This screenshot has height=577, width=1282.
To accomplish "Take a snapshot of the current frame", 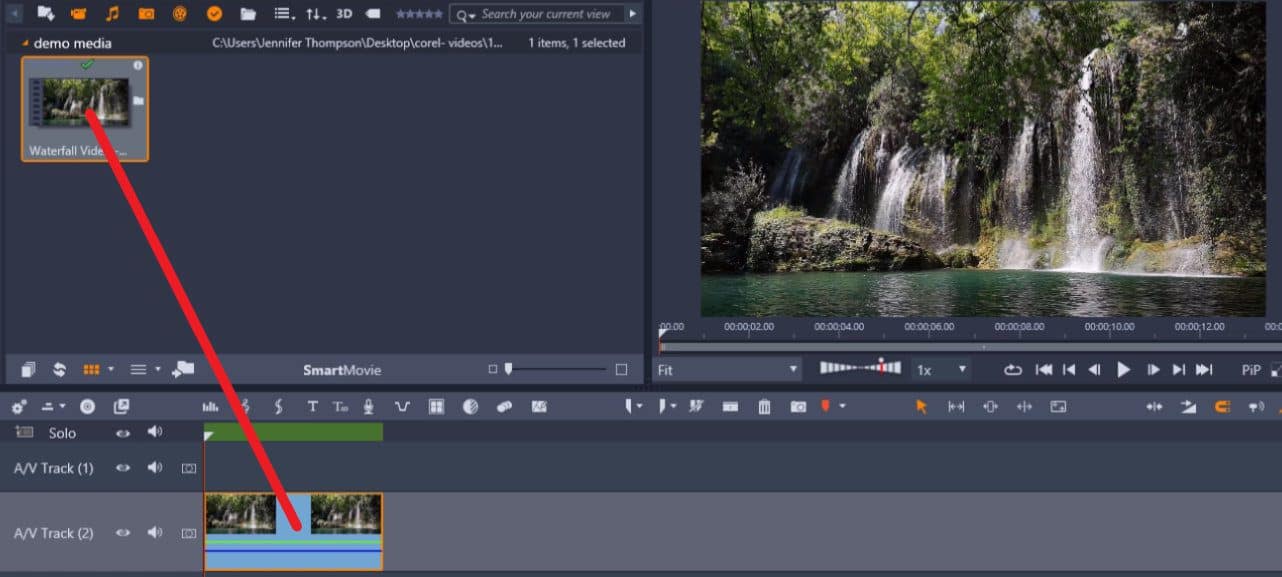I will (x=798, y=406).
